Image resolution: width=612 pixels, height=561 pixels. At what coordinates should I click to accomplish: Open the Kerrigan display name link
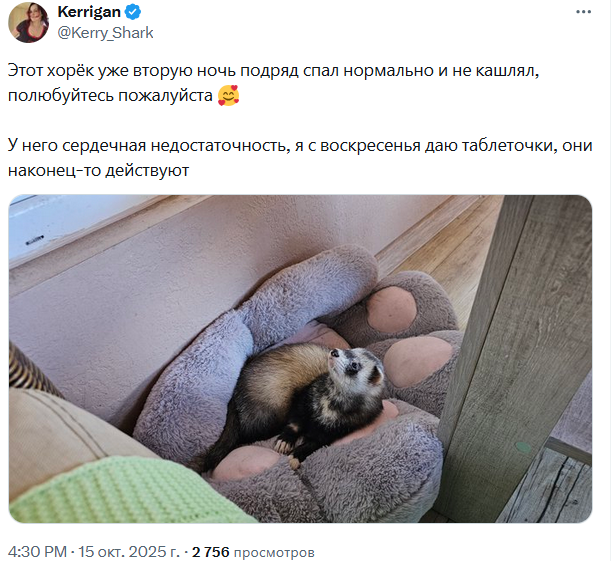[x=89, y=12]
